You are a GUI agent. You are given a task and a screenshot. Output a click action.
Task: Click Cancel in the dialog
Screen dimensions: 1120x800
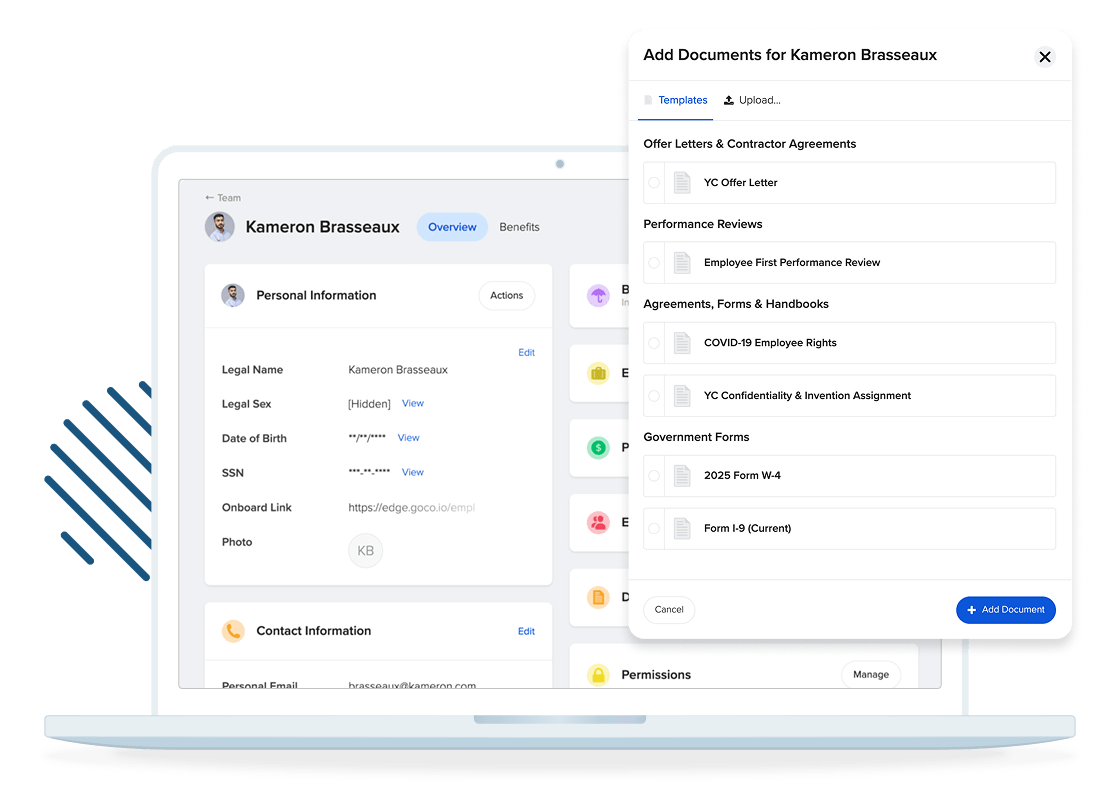(x=669, y=609)
